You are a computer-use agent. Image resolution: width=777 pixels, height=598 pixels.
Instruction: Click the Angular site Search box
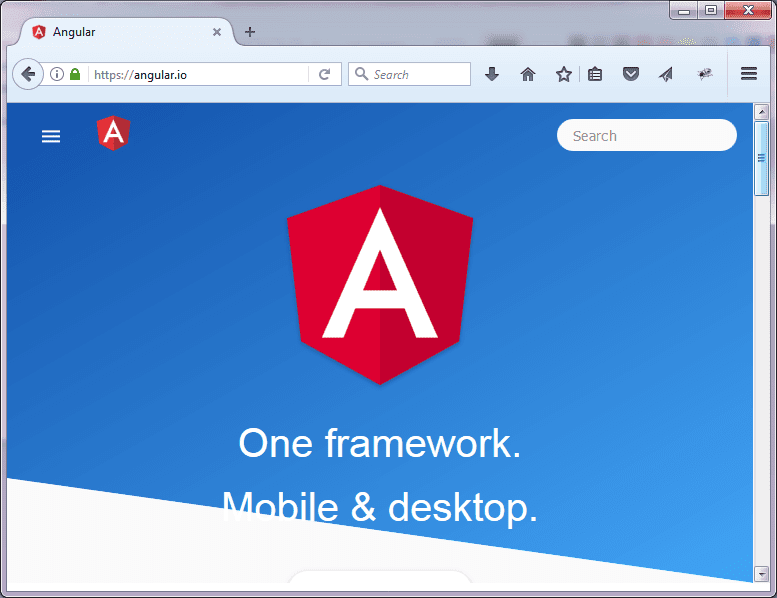coord(647,135)
